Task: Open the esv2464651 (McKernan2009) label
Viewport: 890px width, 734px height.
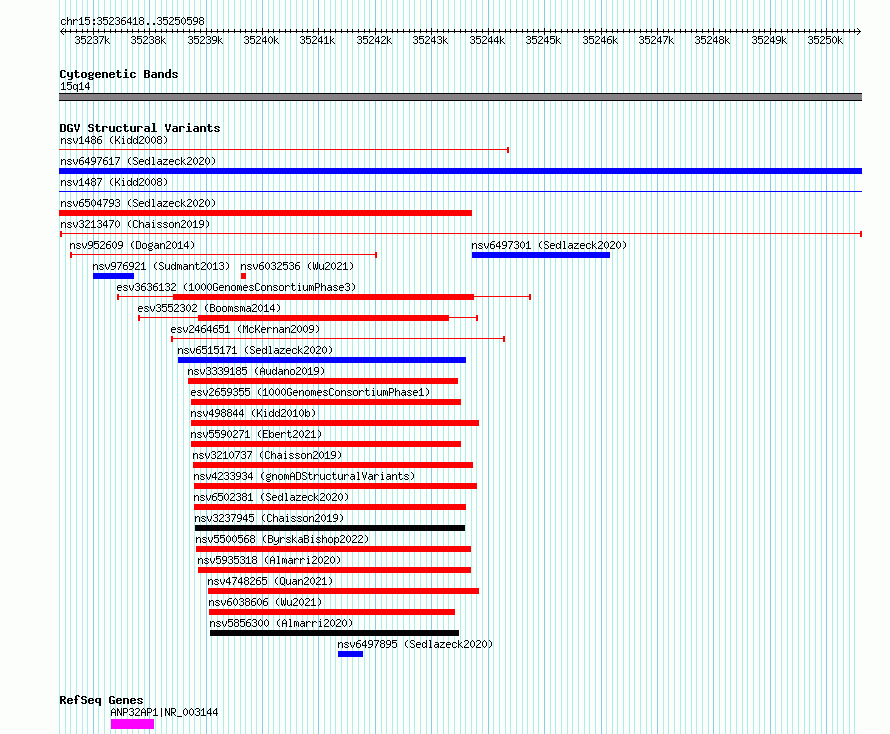Action: [x=245, y=329]
